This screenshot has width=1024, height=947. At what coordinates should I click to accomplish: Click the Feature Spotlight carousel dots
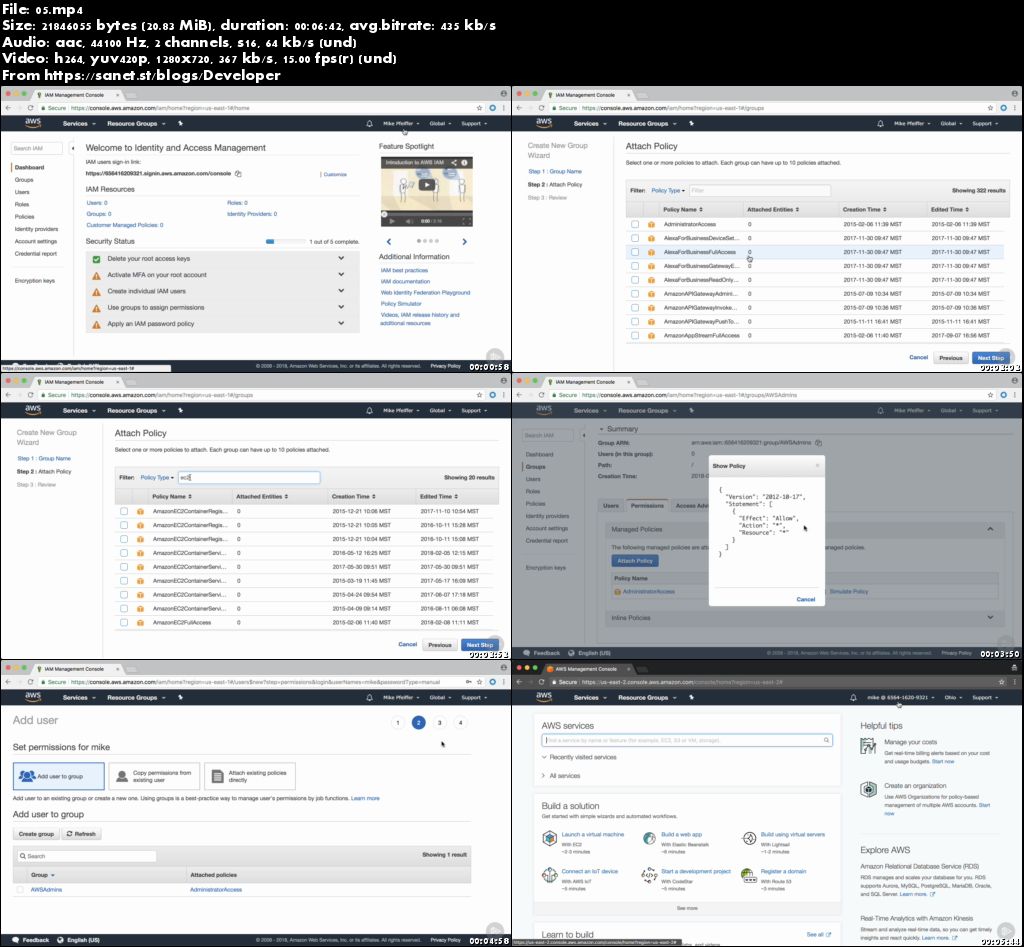(x=428, y=242)
